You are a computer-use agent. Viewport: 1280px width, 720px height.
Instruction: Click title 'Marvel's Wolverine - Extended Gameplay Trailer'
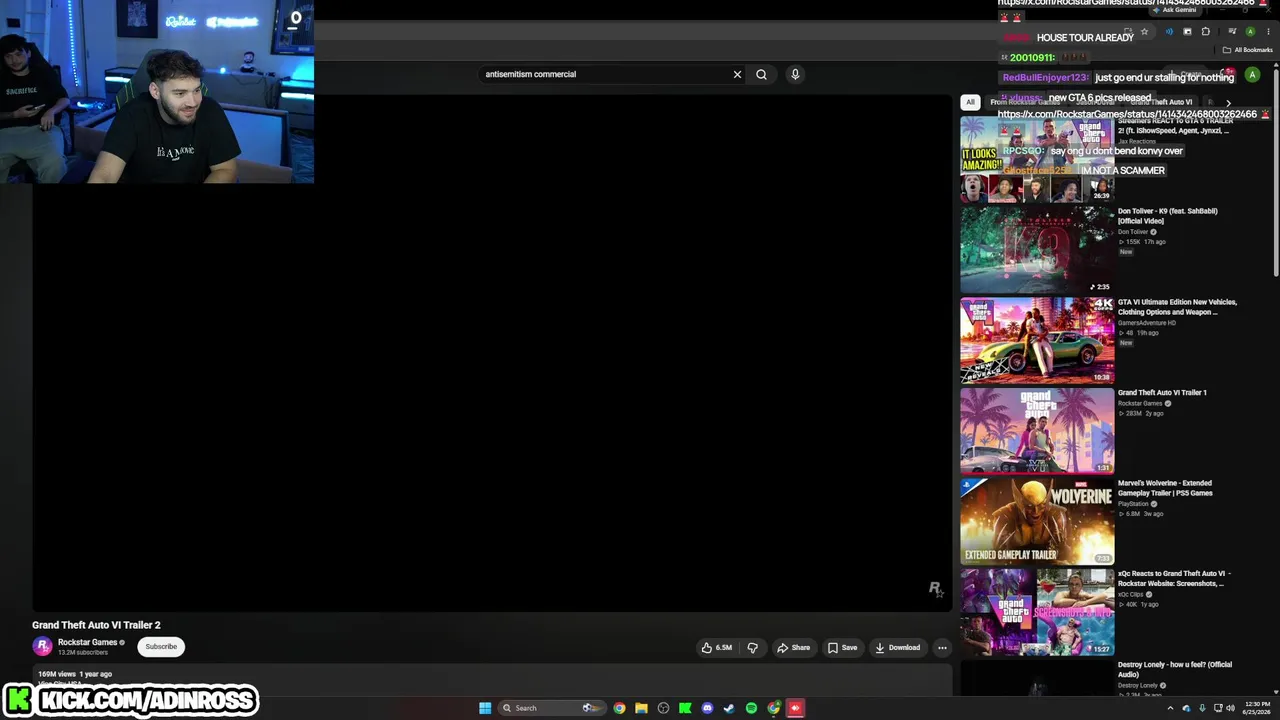pyautogui.click(x=1165, y=488)
